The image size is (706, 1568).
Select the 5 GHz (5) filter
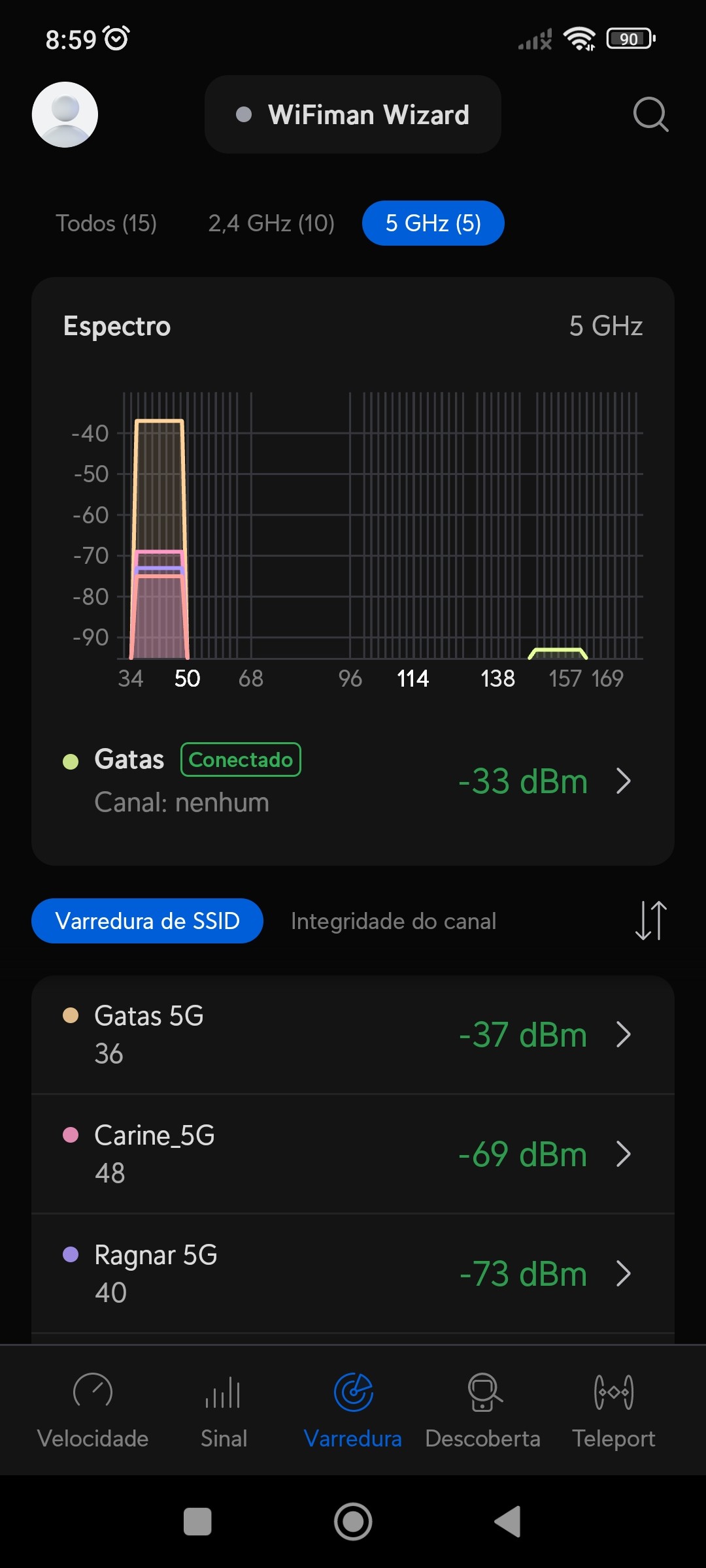pyautogui.click(x=433, y=223)
